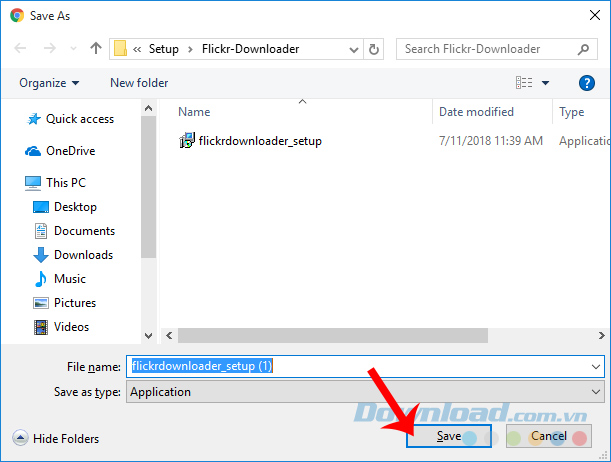Open the Organize menu
The width and height of the screenshot is (611, 462).
tap(49, 83)
